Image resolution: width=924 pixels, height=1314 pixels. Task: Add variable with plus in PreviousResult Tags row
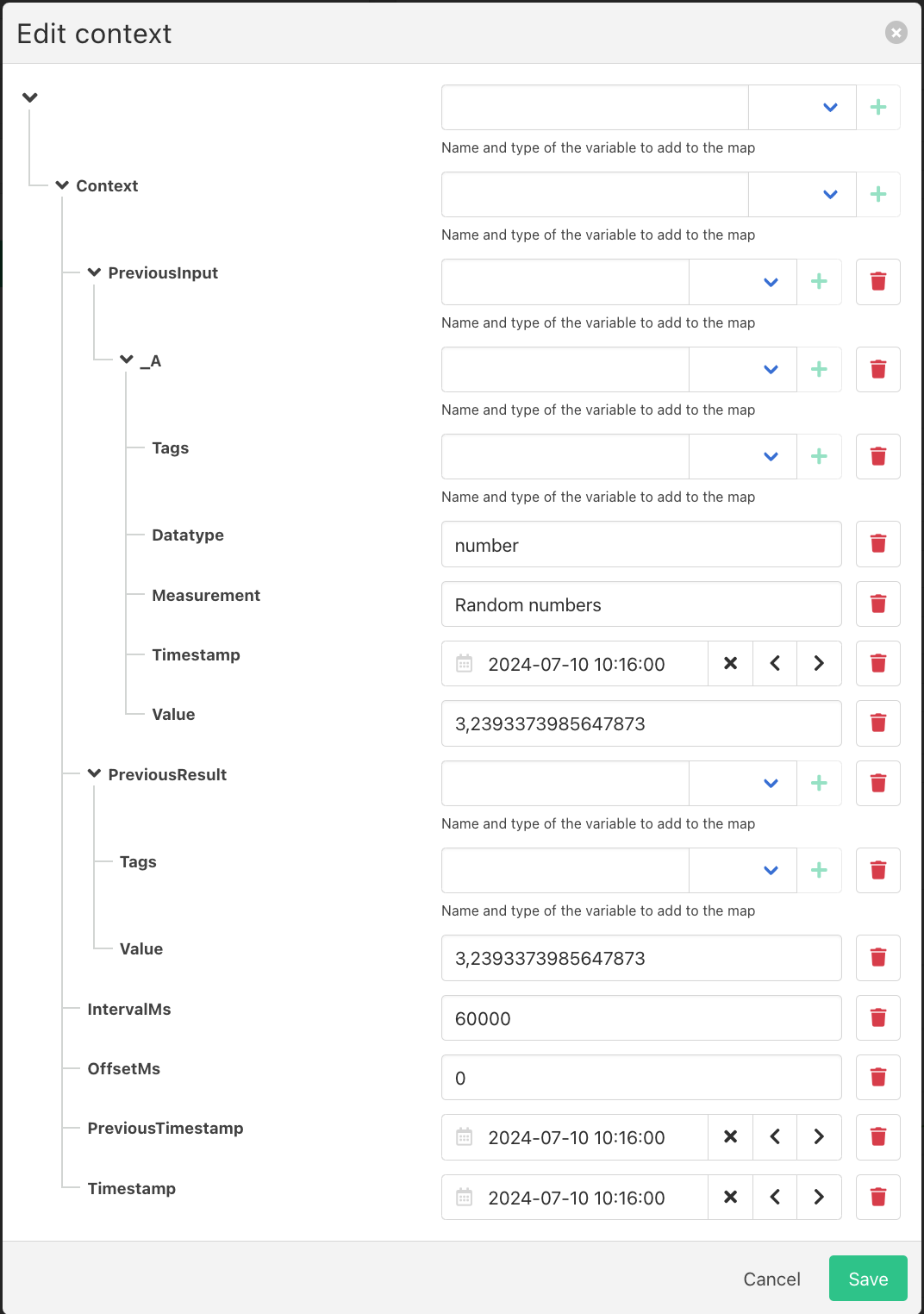click(x=819, y=870)
